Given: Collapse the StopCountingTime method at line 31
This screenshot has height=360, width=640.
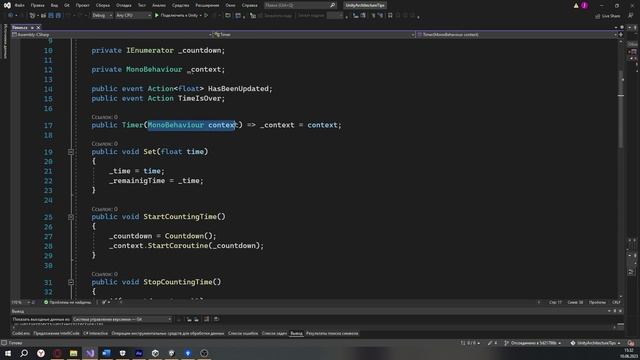Looking at the screenshot, I should tap(71, 282).
